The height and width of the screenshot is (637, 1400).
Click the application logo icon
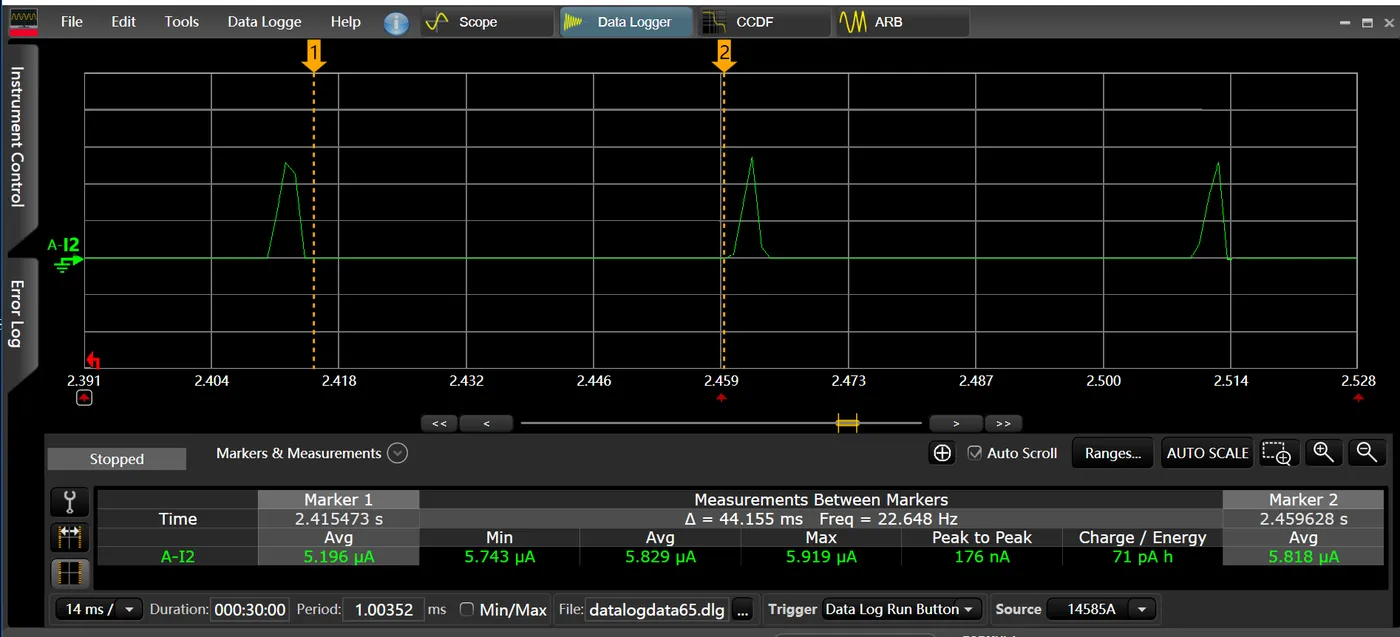[x=22, y=21]
